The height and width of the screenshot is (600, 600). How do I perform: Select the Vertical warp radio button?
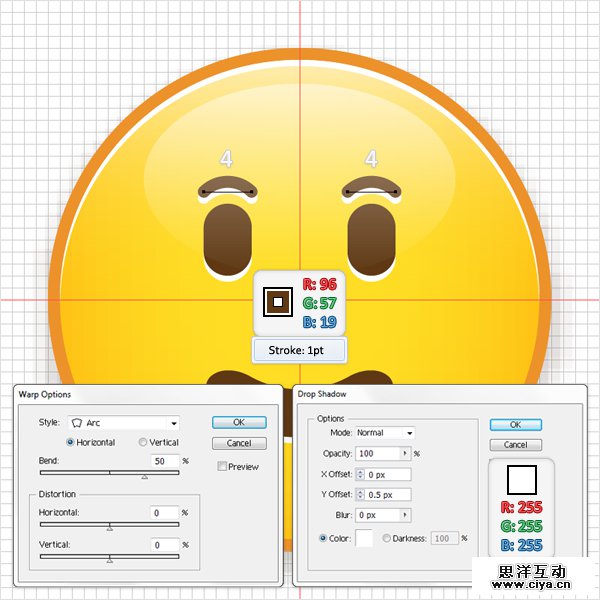(143, 442)
